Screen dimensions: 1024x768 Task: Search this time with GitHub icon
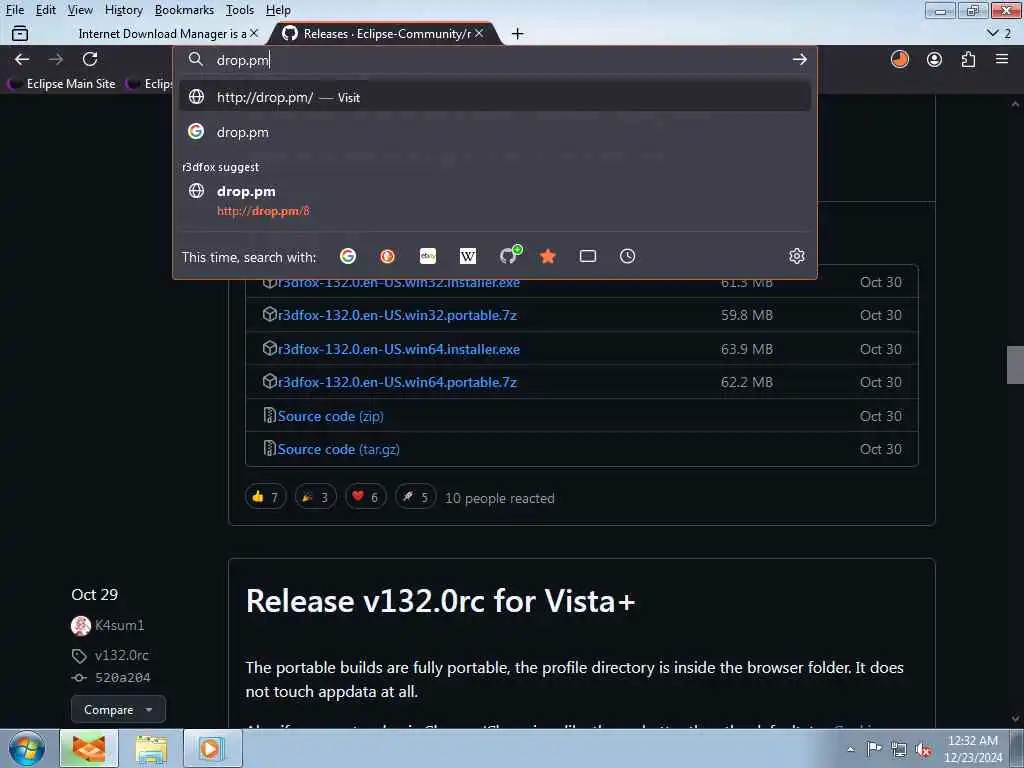coord(509,255)
